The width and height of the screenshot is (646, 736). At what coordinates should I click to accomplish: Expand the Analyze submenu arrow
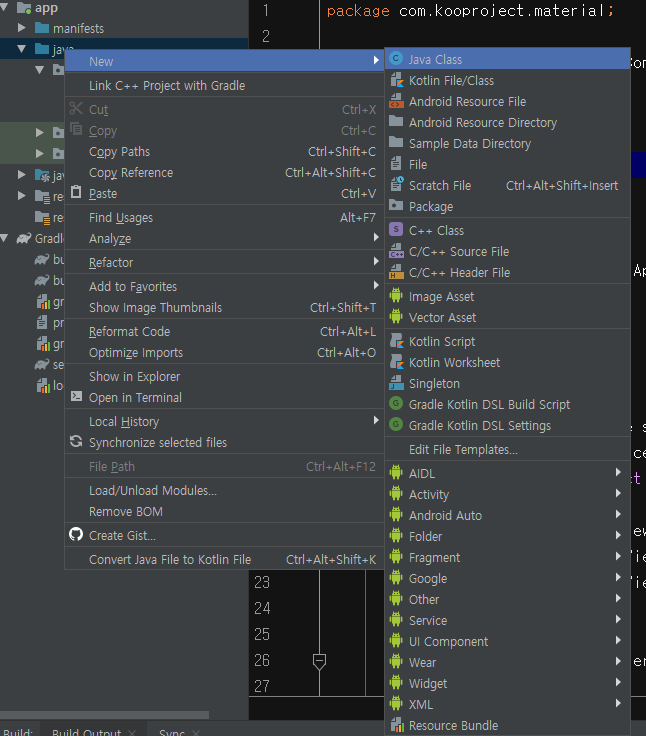click(376, 238)
